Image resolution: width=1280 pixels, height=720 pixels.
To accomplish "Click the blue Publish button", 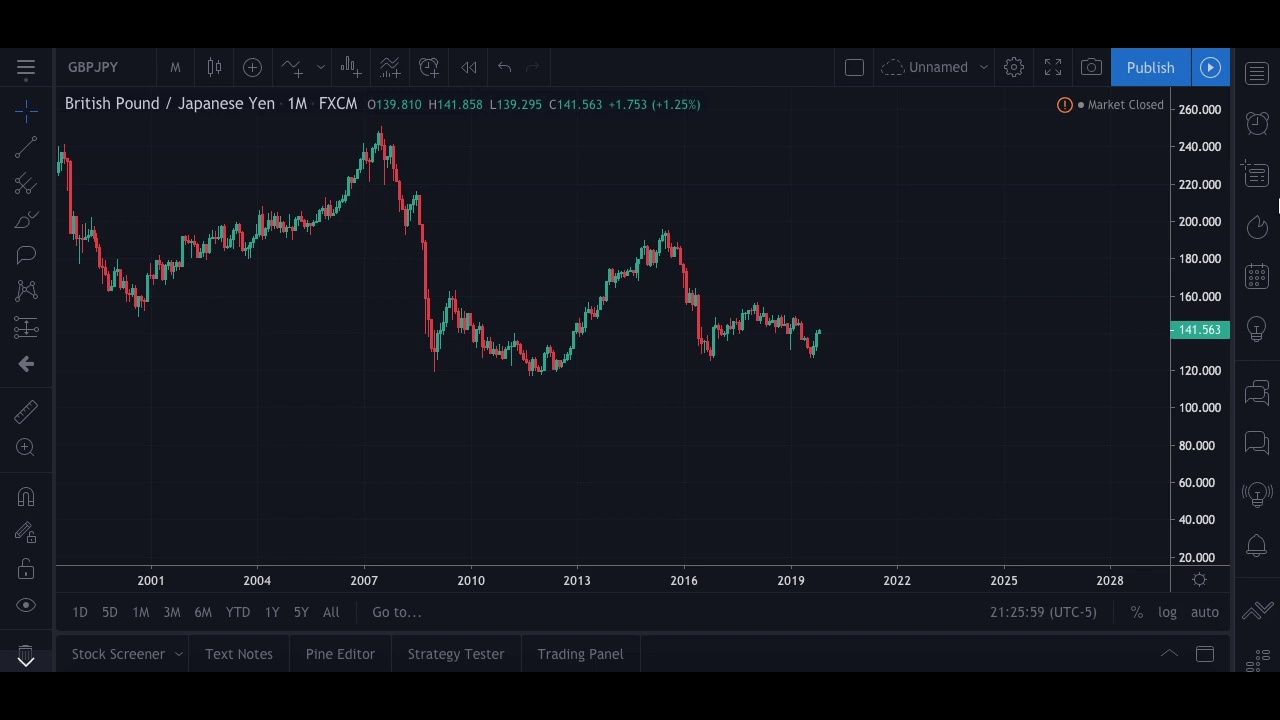I will click(x=1150, y=67).
